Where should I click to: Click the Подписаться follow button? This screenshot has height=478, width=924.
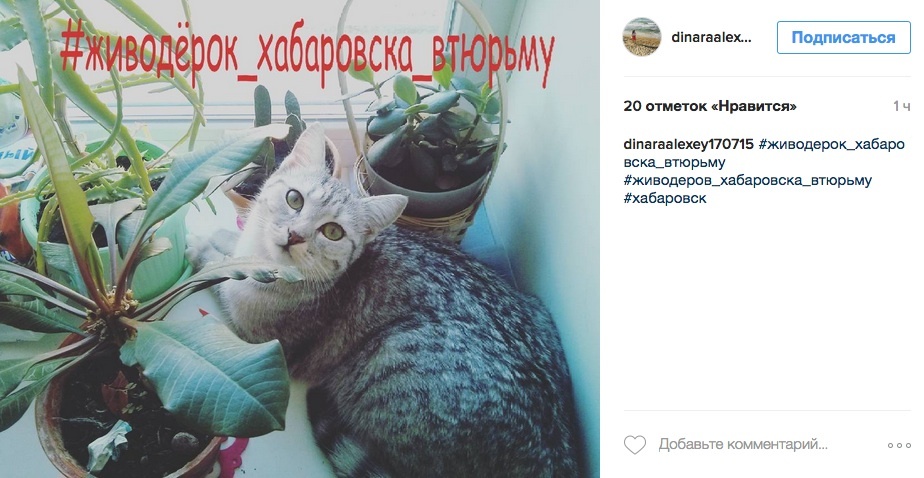[x=843, y=37]
